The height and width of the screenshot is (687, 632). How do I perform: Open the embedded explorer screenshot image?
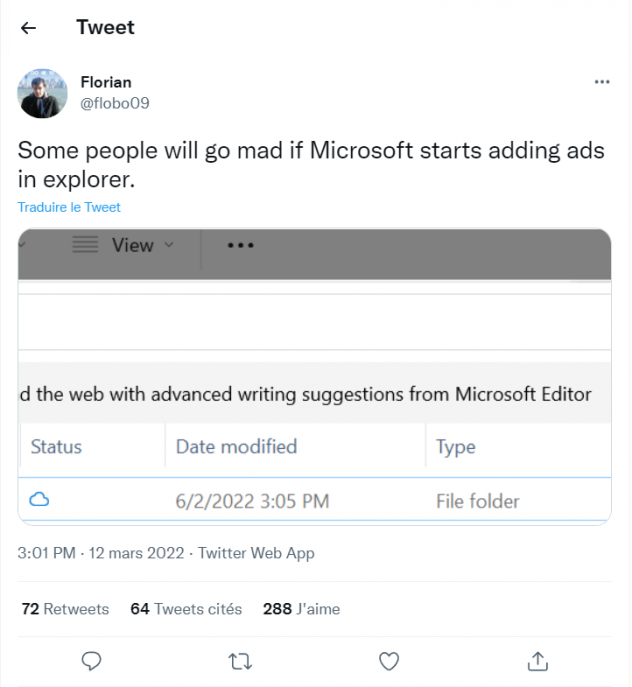tap(315, 400)
